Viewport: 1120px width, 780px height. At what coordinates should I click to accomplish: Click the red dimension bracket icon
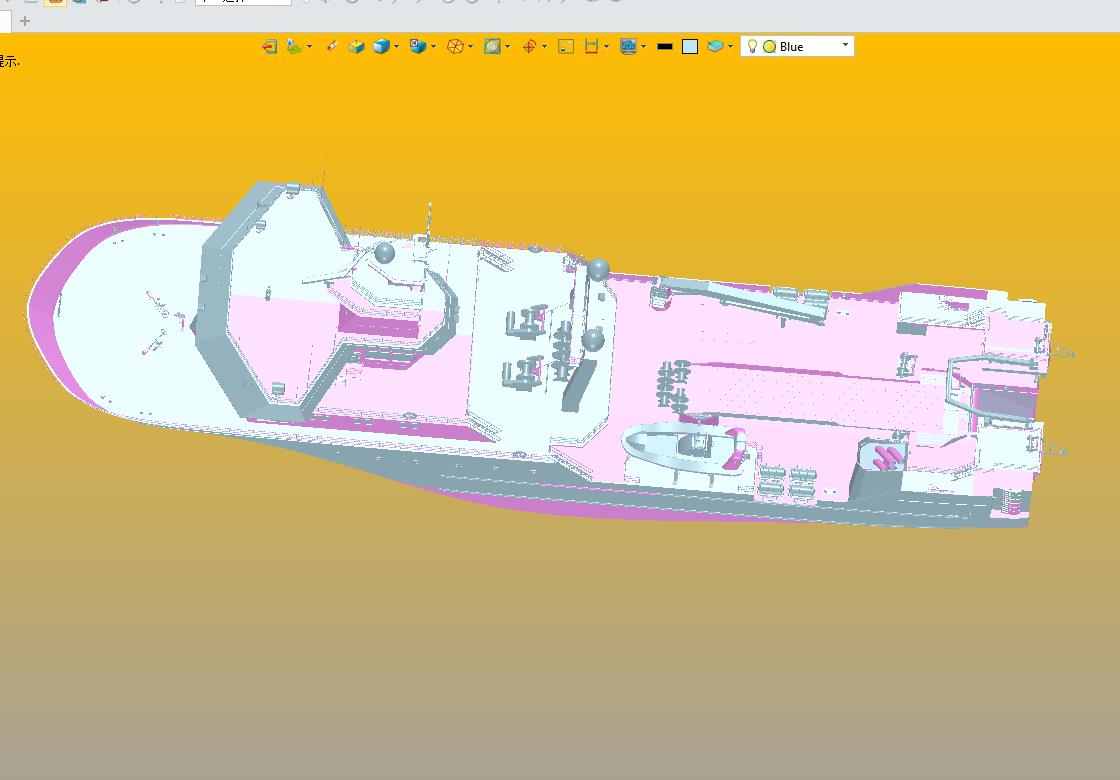591,46
